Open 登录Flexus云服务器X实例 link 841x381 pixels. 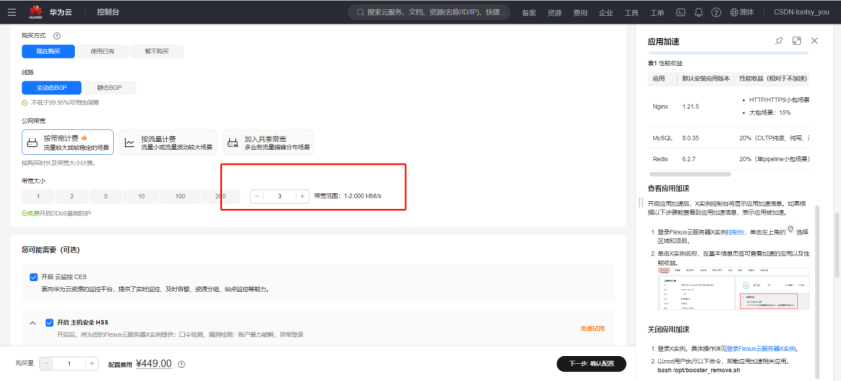pyautogui.click(x=762, y=348)
